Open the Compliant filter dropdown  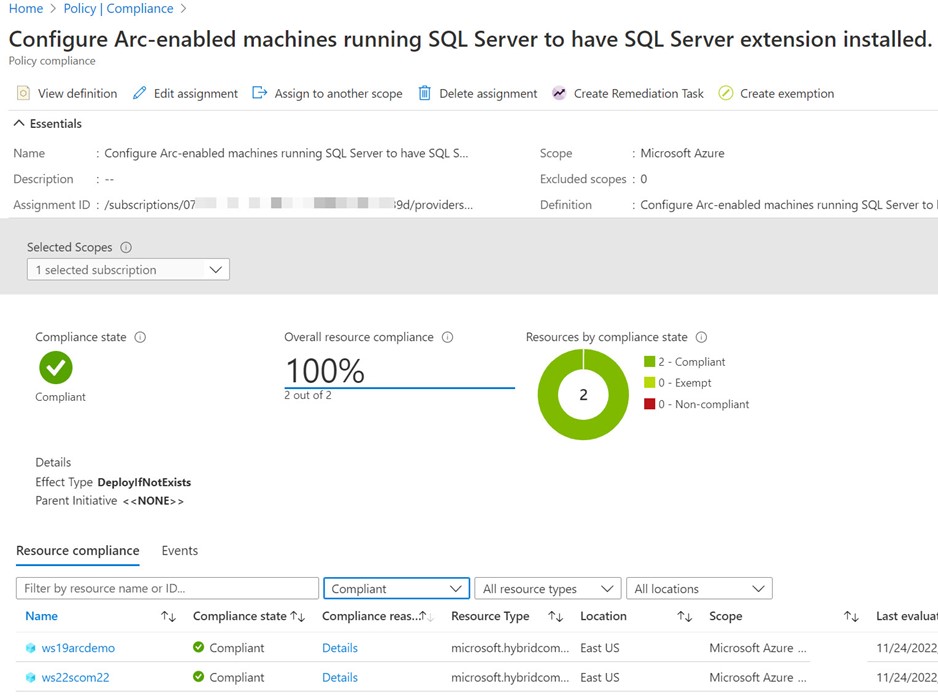[x=396, y=588]
